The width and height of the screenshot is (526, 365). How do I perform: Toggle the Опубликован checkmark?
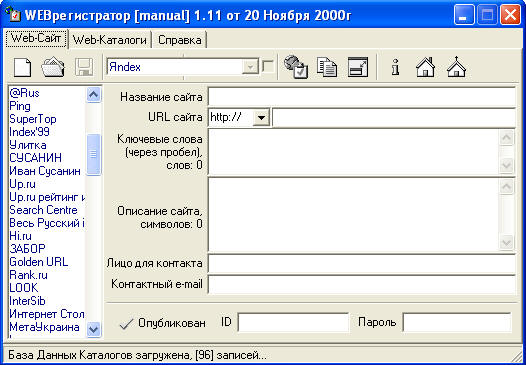pyautogui.click(x=126, y=323)
